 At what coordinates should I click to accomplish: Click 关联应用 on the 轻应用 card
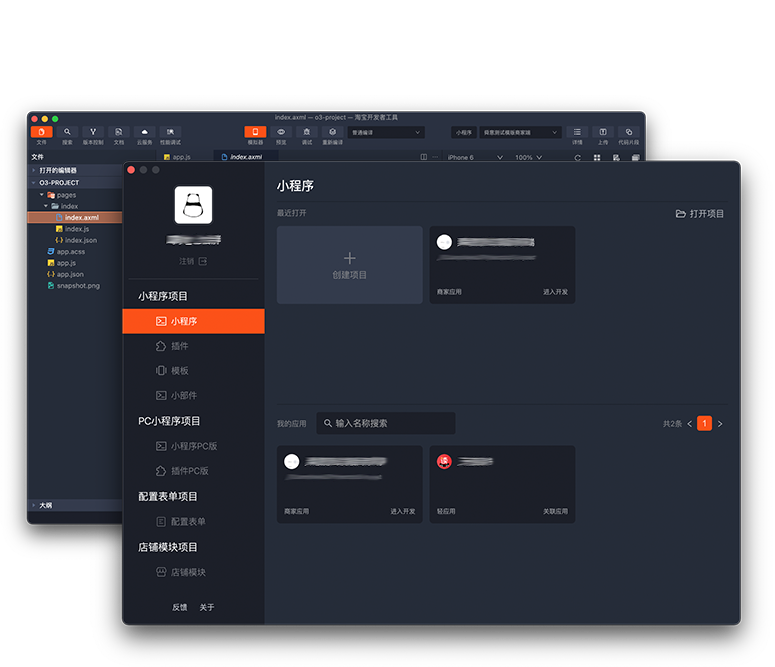click(x=556, y=511)
